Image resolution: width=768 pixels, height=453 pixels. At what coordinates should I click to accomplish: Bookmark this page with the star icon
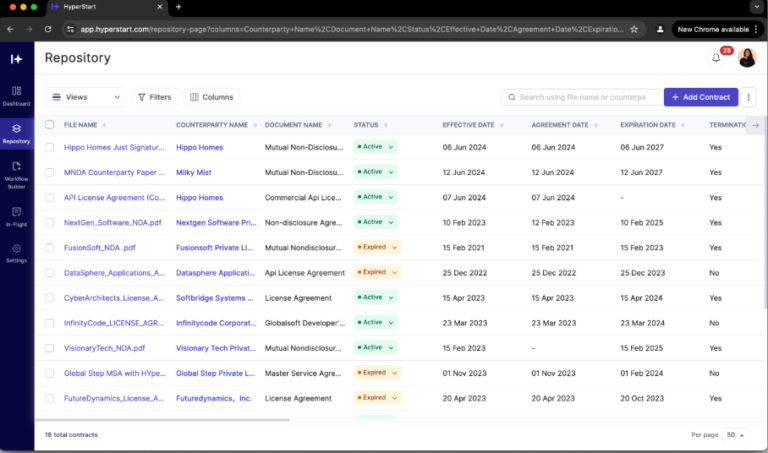[634, 29]
